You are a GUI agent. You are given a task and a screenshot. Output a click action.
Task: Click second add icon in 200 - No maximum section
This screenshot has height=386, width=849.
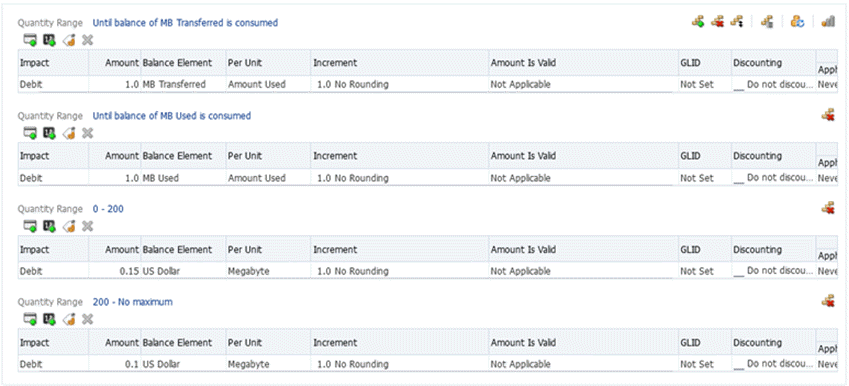point(49,319)
